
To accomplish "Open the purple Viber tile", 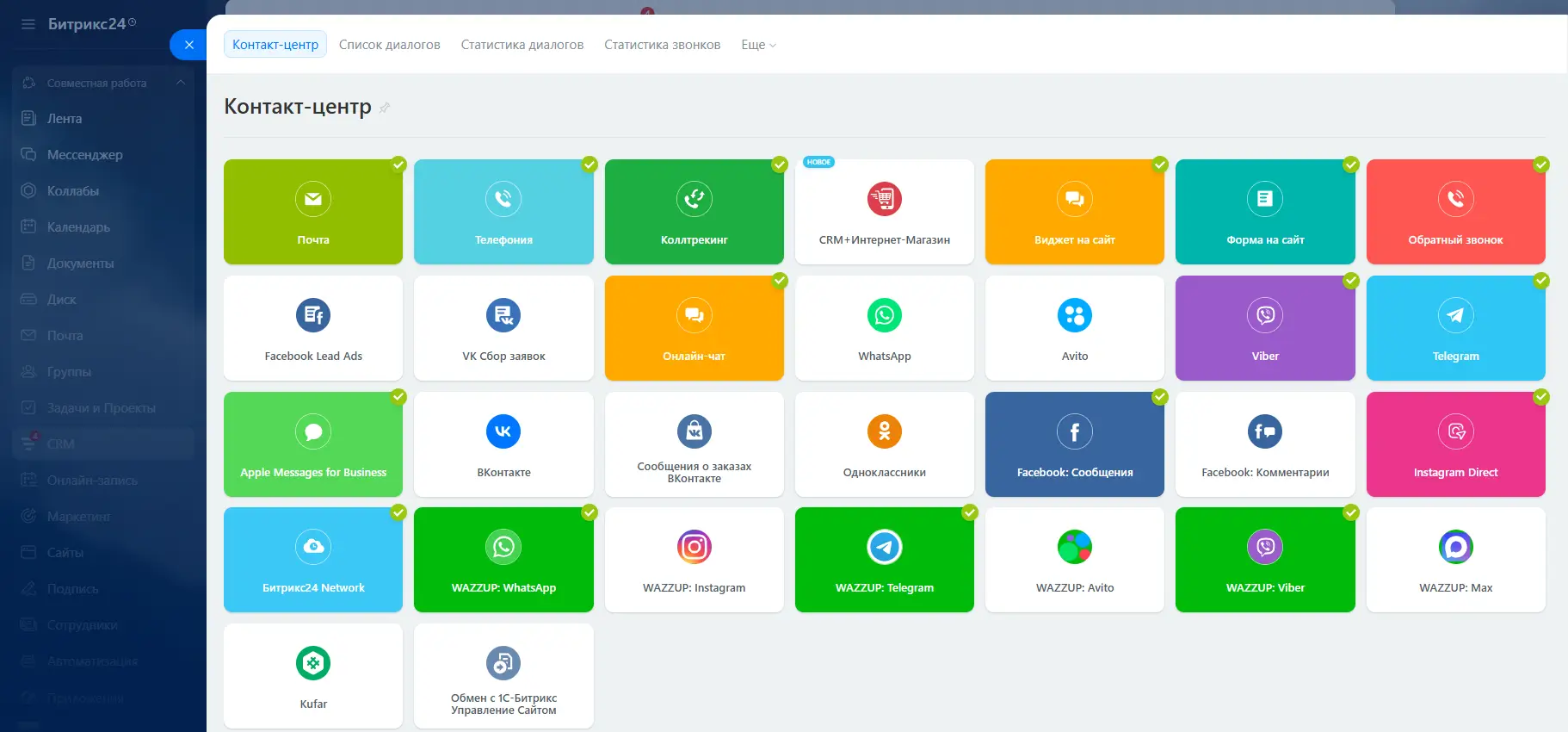I will coord(1265,328).
